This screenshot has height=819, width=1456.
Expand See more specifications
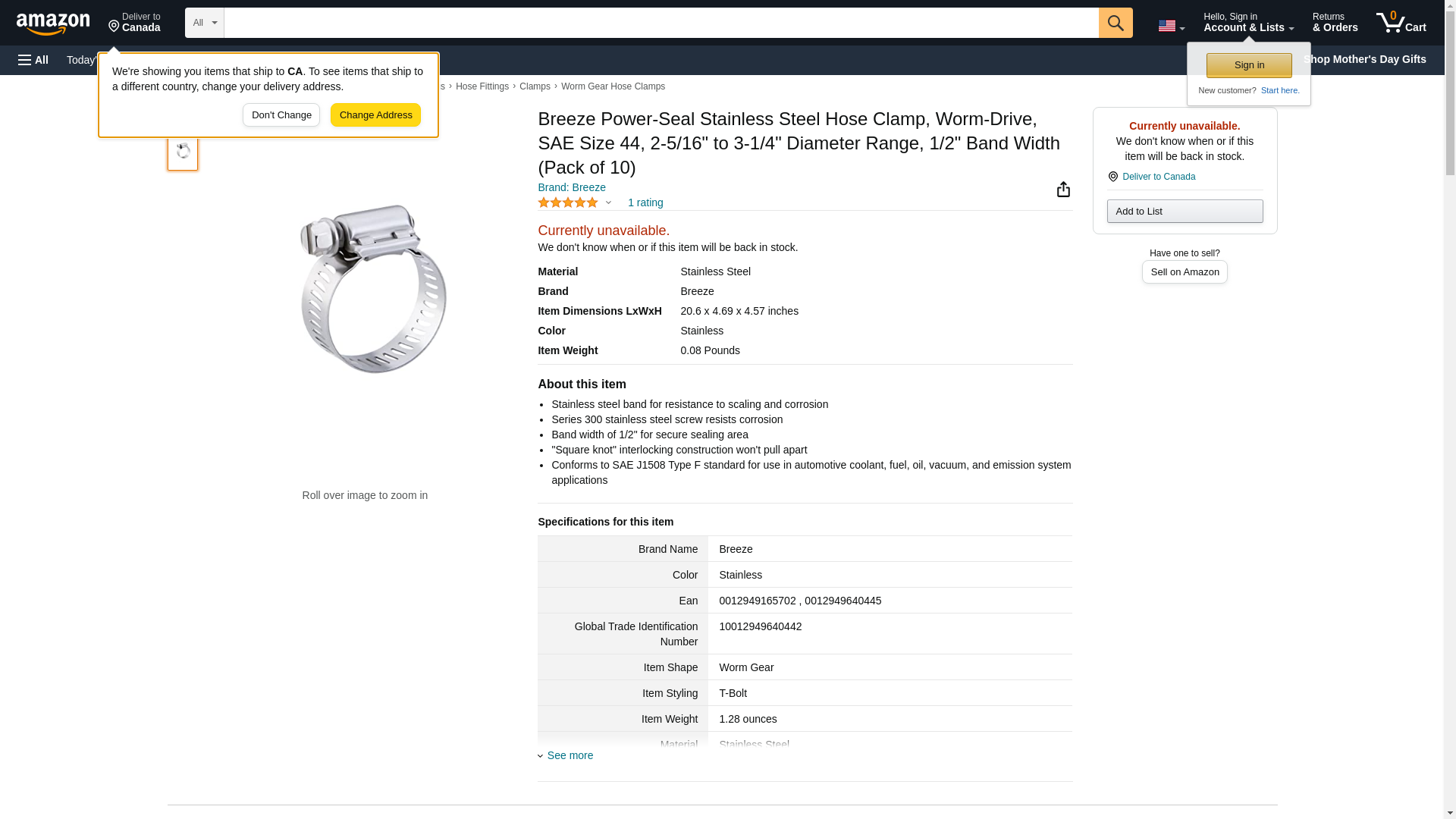click(570, 755)
